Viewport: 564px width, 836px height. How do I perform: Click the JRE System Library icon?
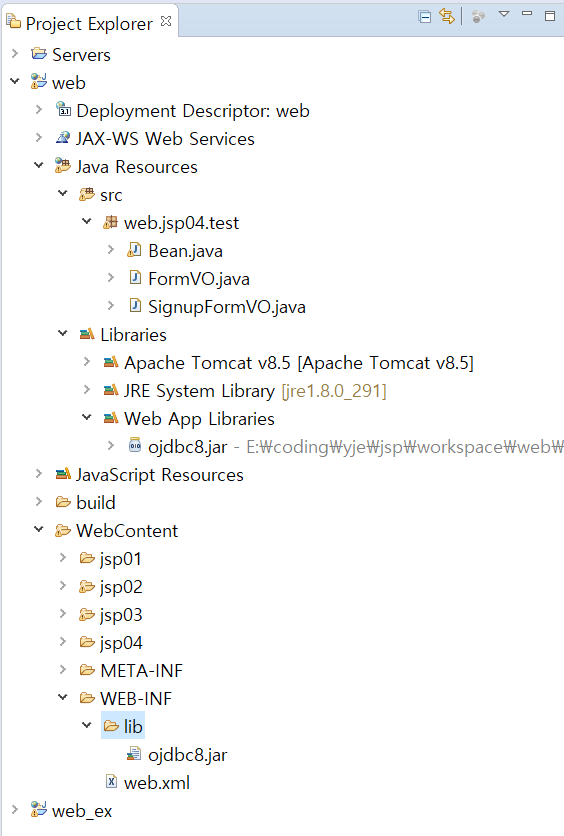tap(111, 390)
